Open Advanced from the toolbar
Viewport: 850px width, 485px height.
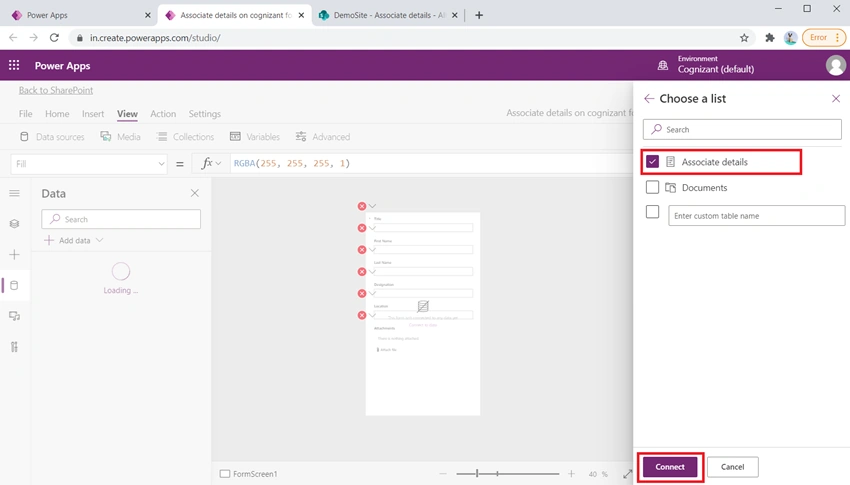tap(323, 137)
